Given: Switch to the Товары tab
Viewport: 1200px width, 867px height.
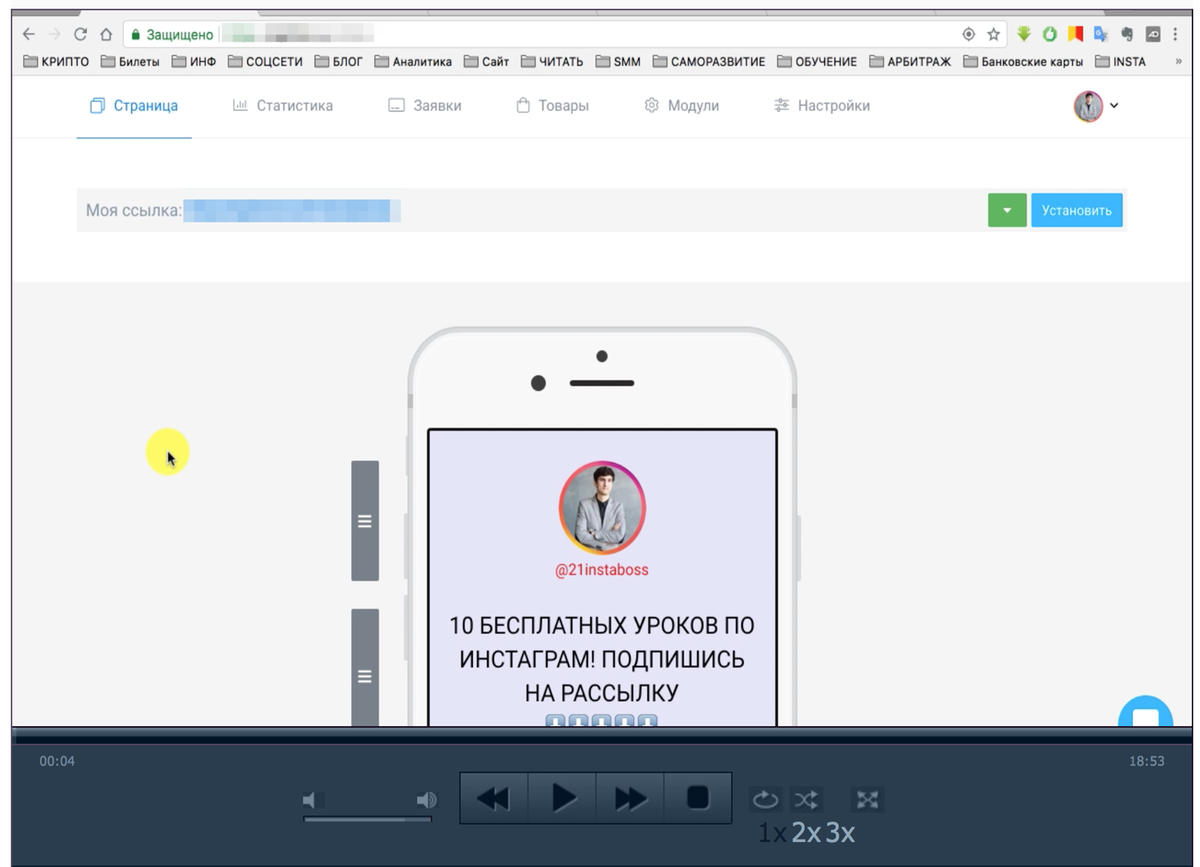Looking at the screenshot, I should point(552,105).
